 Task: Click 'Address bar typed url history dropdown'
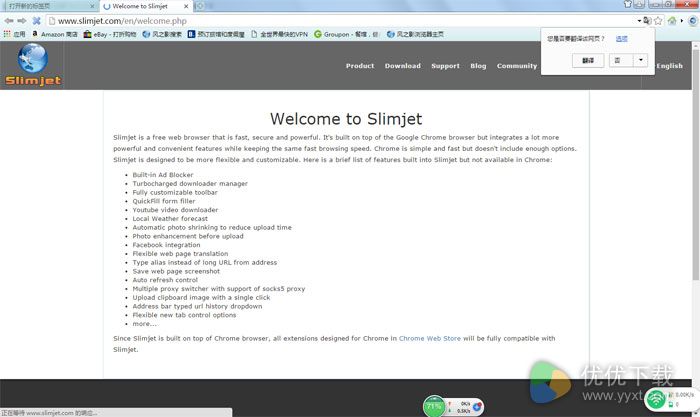(197, 306)
